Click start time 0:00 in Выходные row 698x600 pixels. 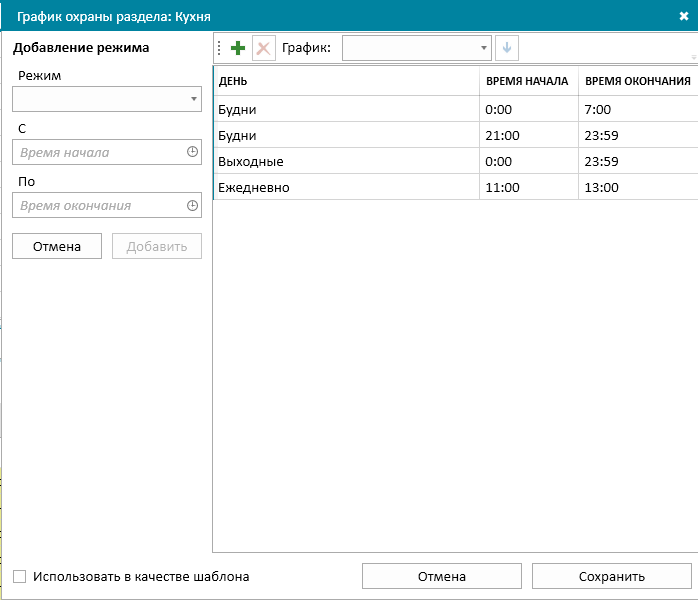click(x=529, y=161)
